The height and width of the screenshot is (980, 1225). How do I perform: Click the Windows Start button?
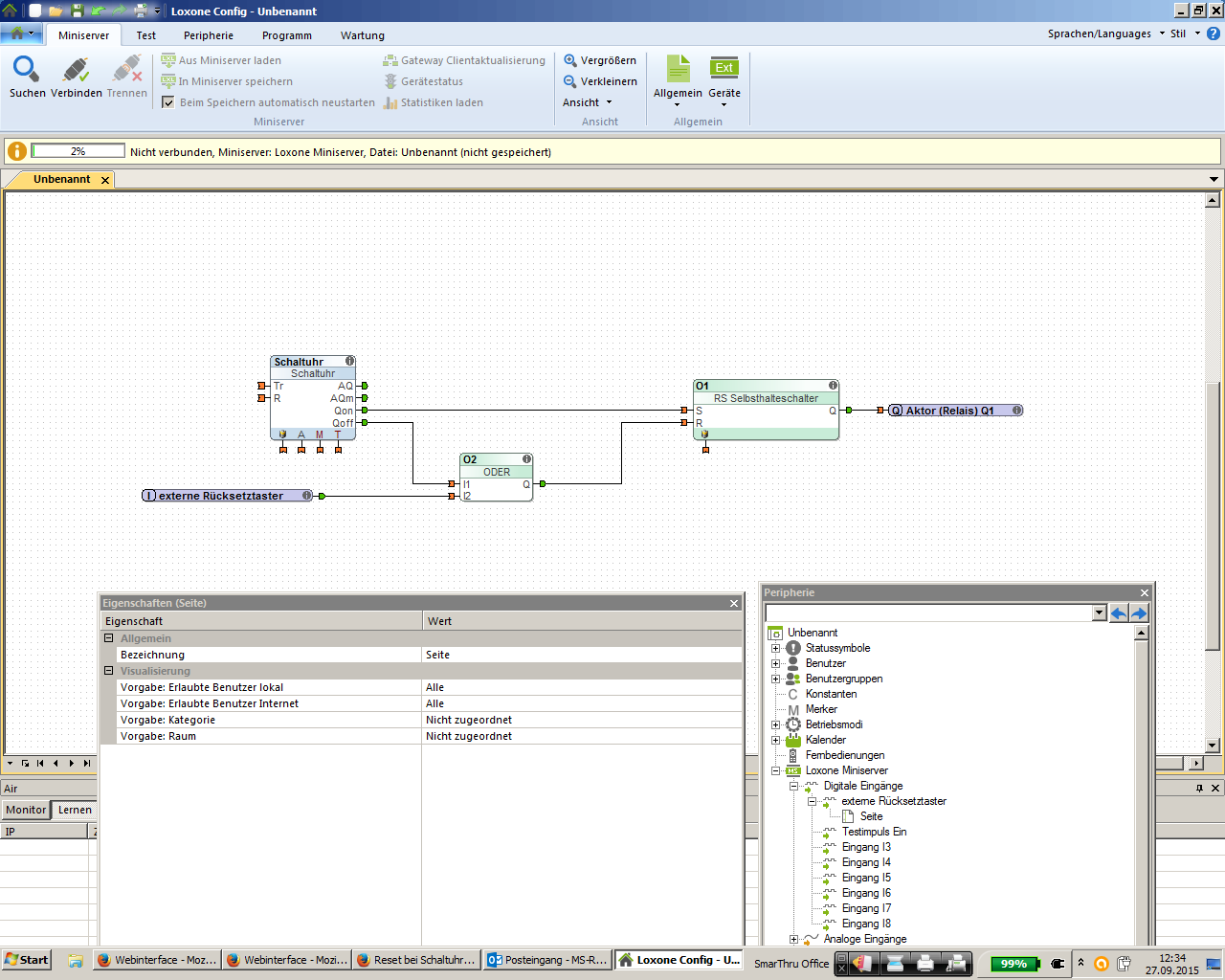click(x=27, y=960)
